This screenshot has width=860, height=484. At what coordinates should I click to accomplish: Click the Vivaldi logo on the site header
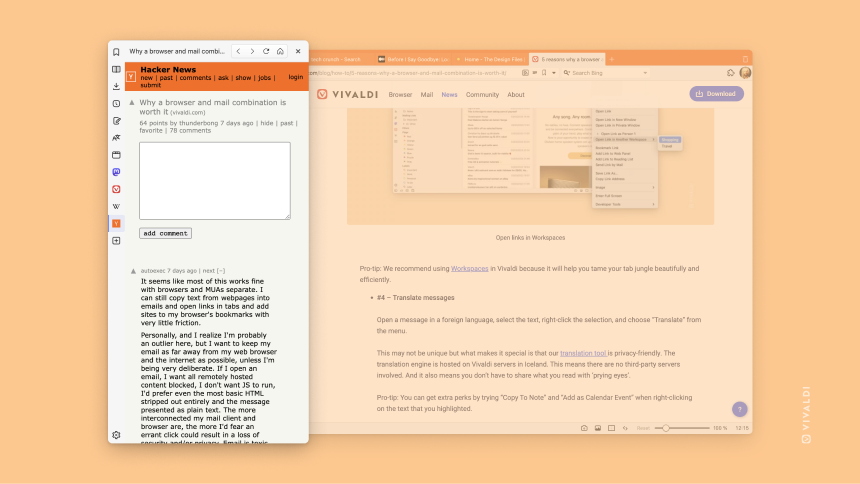pyautogui.click(x=348, y=94)
